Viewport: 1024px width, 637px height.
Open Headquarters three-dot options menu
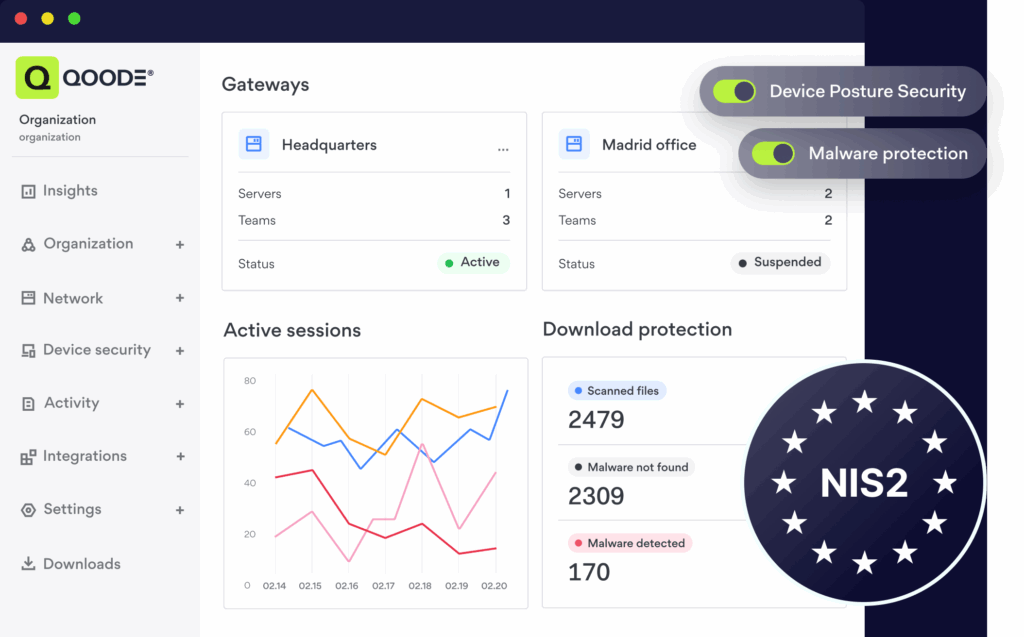tap(503, 148)
